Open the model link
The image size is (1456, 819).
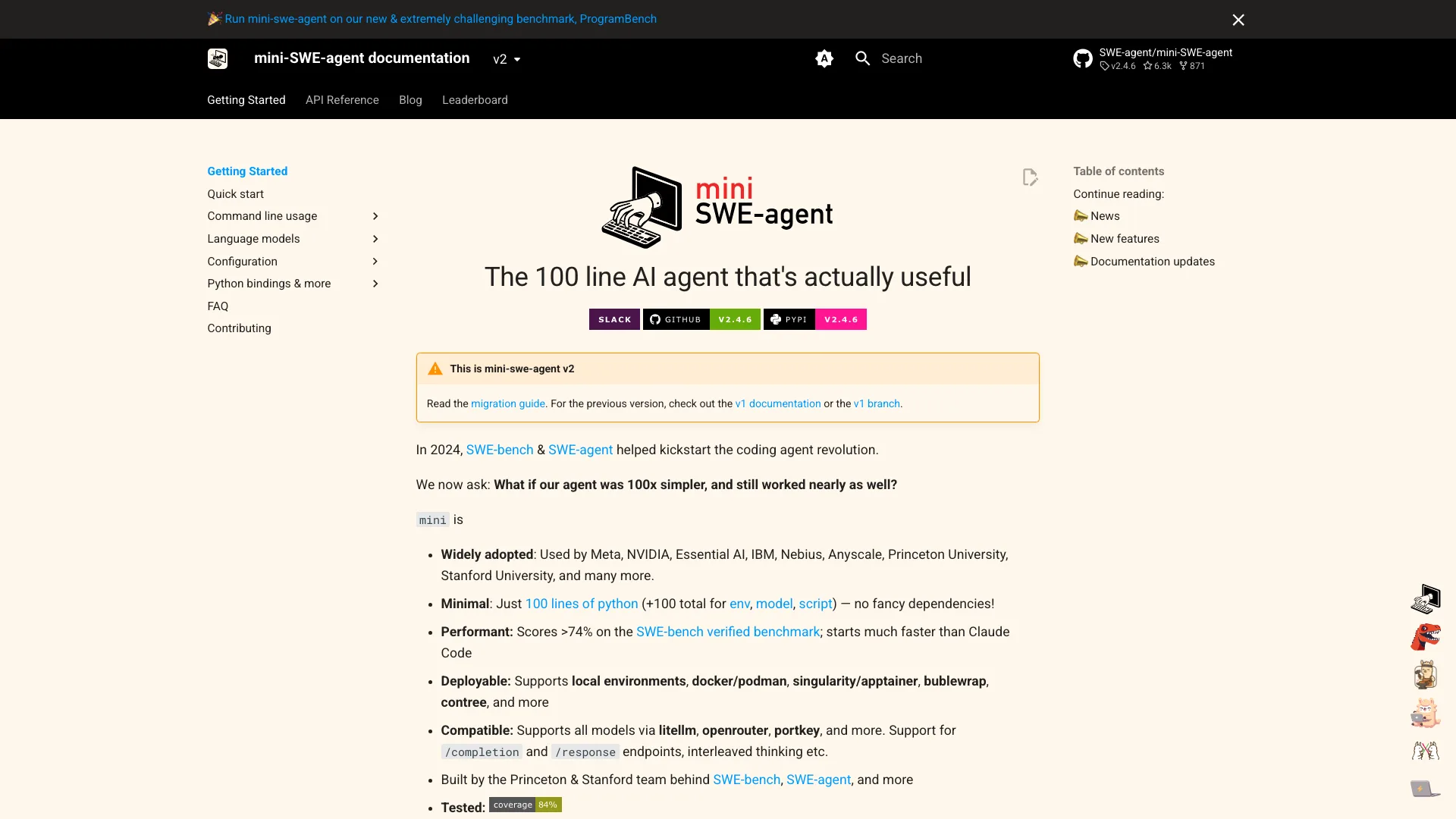pos(774,604)
